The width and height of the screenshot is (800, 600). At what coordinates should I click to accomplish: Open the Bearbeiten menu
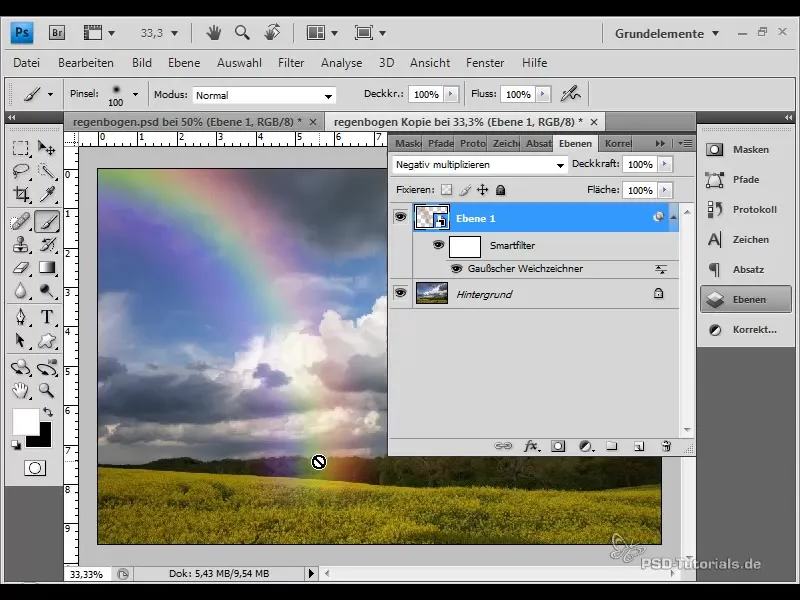point(86,63)
